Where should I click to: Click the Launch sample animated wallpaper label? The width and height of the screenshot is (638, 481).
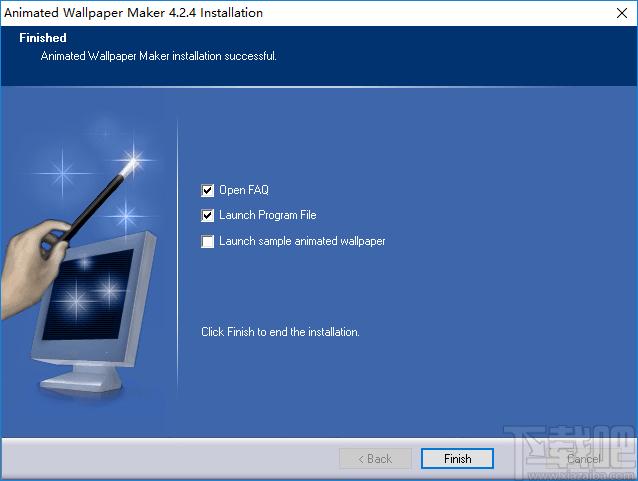(302, 241)
